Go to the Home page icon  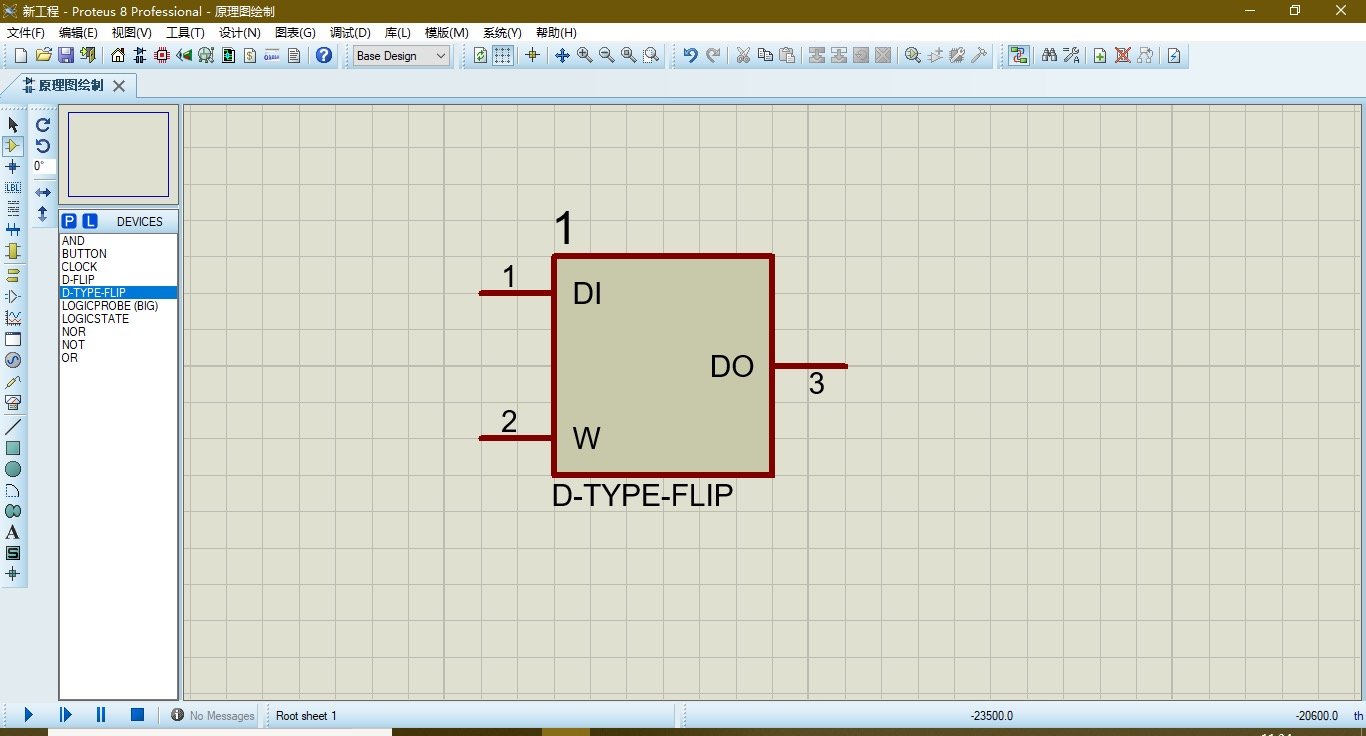coord(118,56)
